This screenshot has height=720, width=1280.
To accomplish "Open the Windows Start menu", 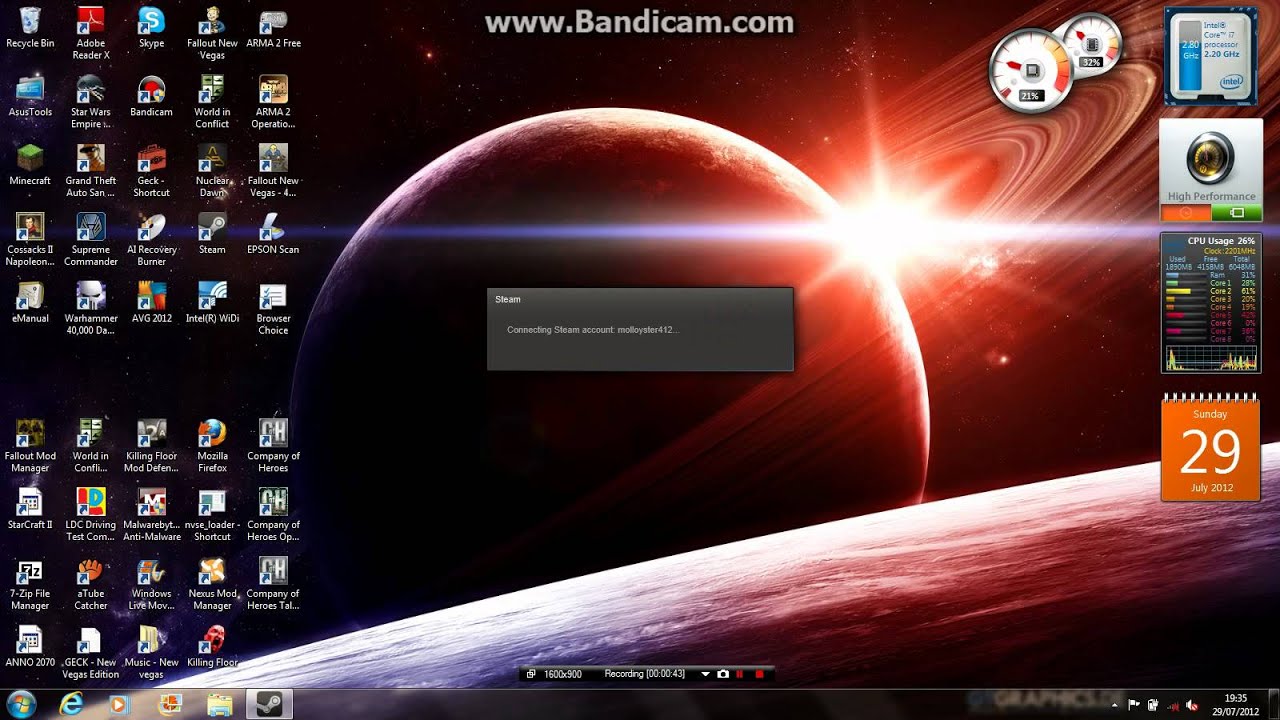I will point(22,704).
